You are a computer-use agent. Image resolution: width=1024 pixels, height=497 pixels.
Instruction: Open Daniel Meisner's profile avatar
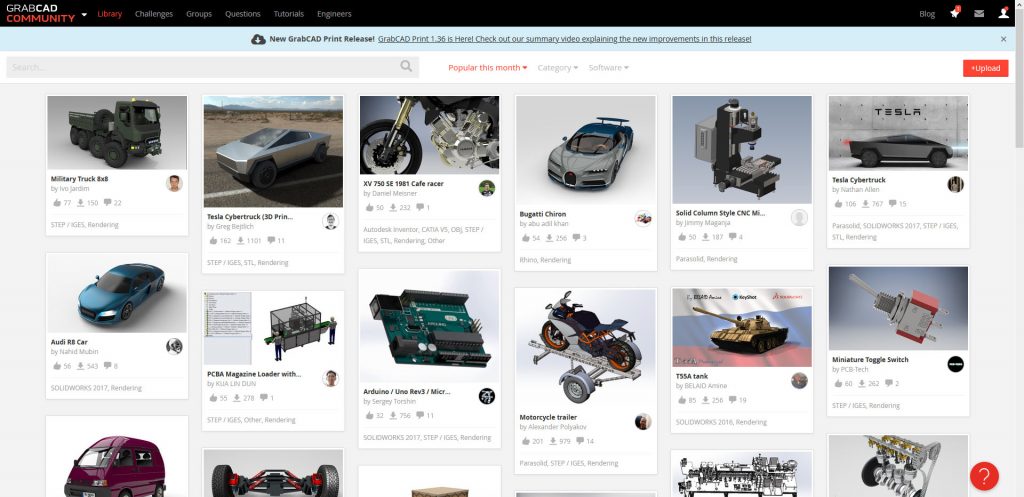pos(487,188)
